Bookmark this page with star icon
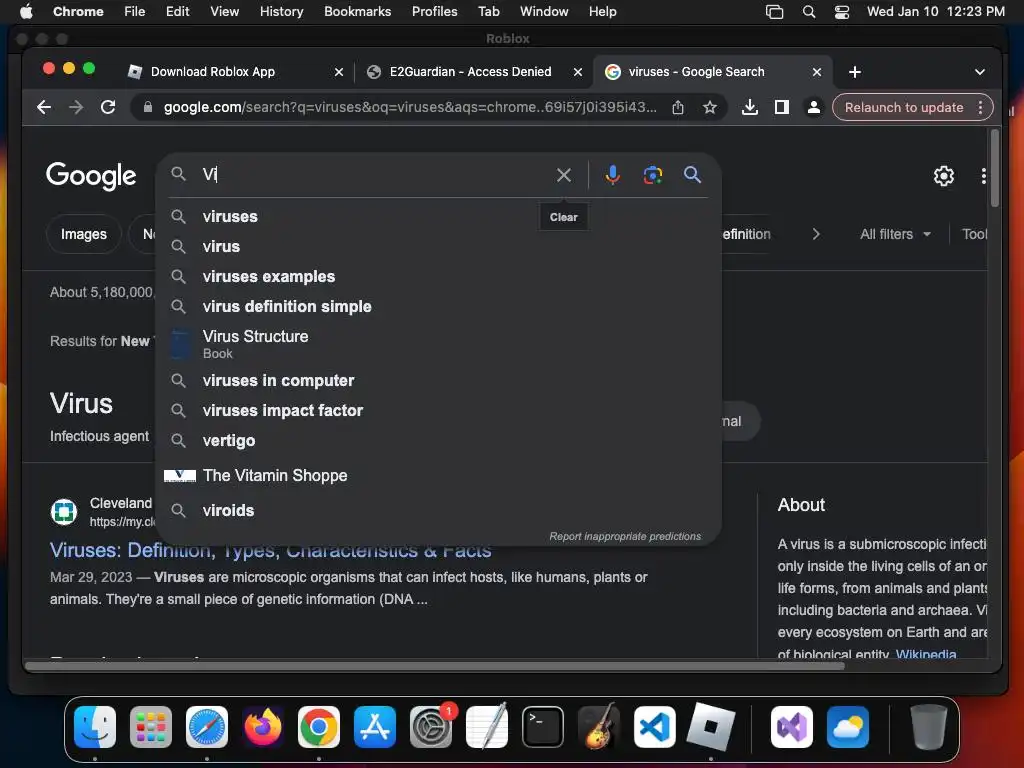 click(710, 107)
